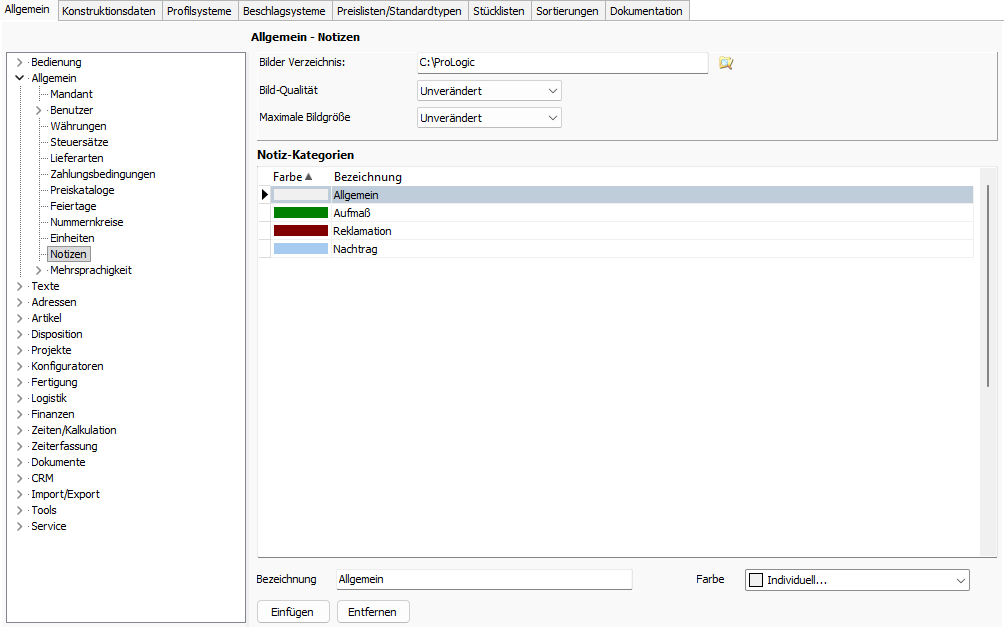Go to the Dokumentation tab
This screenshot has width=1004, height=629.
646,11
